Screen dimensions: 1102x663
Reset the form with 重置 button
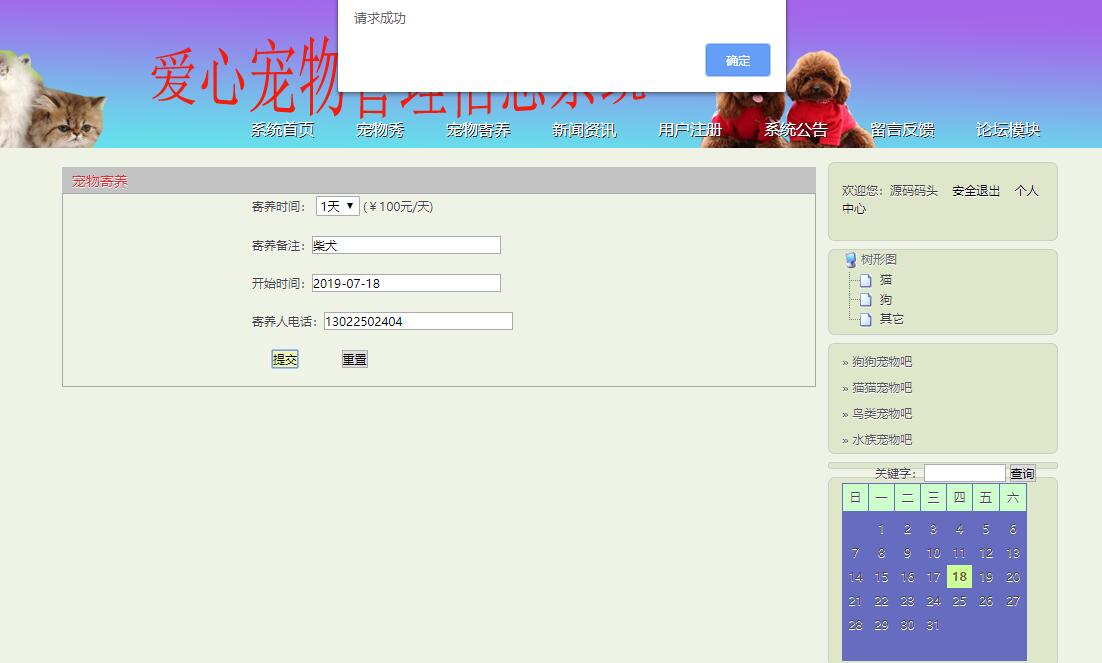[x=353, y=359]
